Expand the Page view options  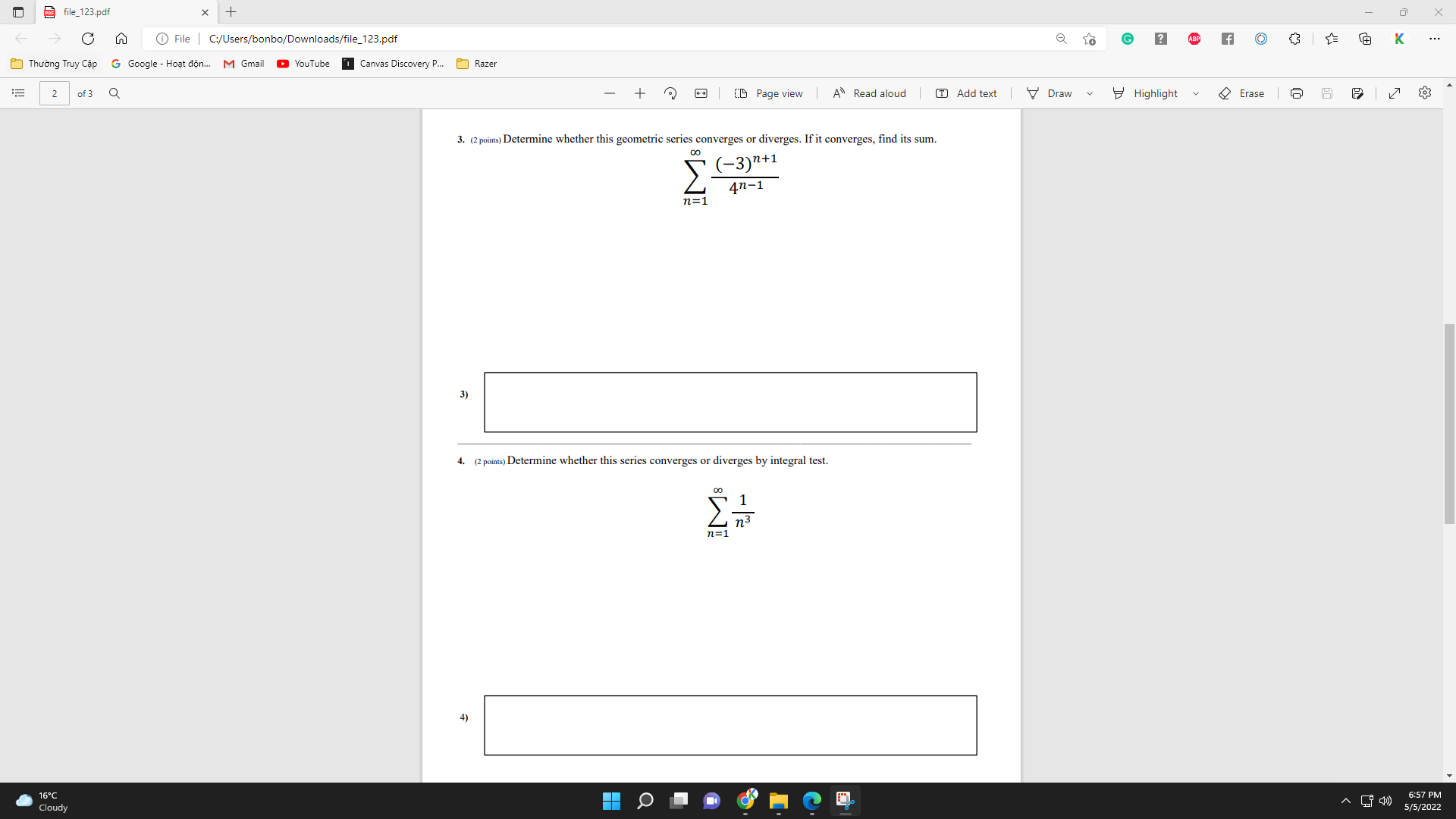[x=769, y=93]
